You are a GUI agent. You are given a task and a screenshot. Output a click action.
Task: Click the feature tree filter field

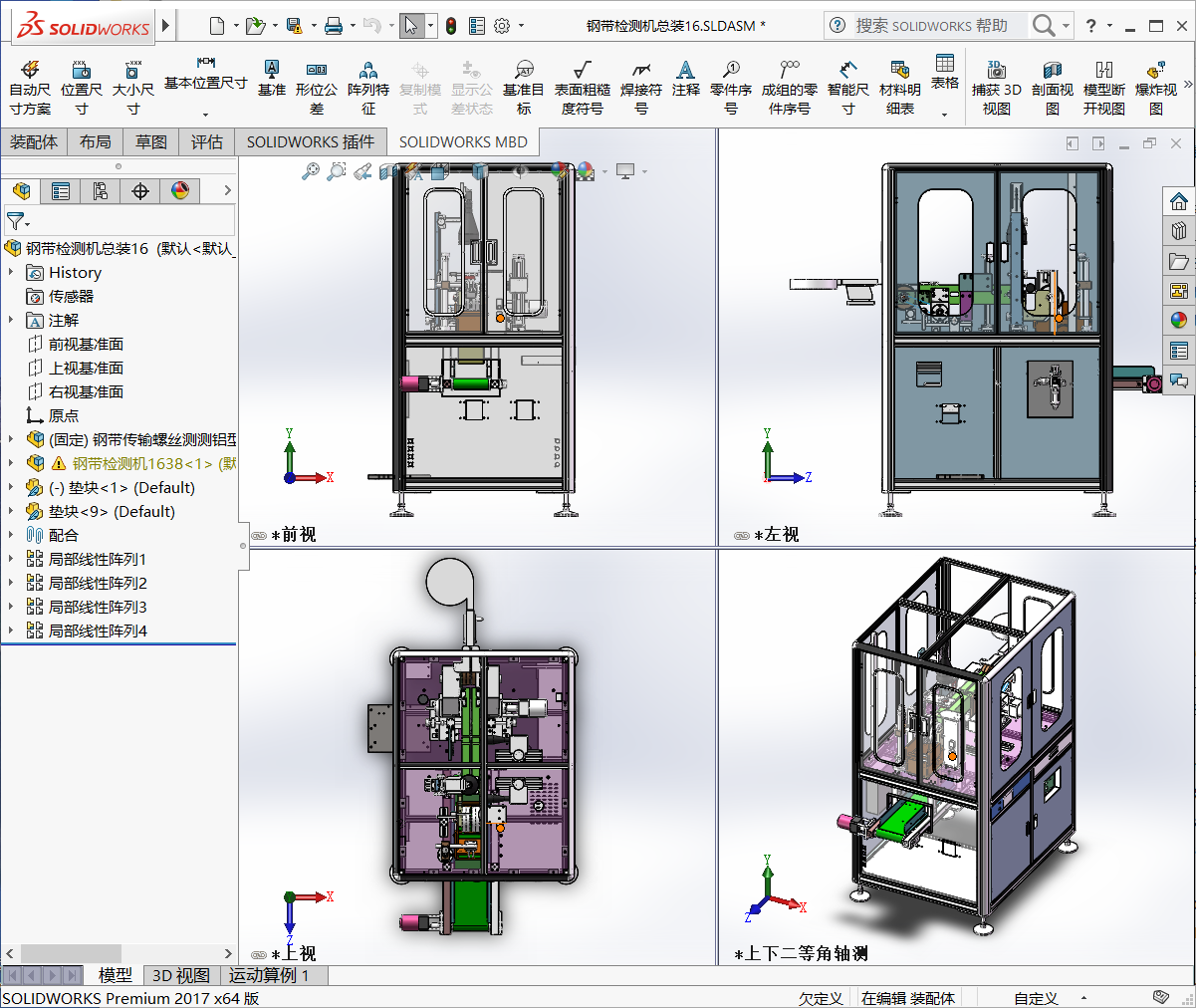click(x=120, y=220)
